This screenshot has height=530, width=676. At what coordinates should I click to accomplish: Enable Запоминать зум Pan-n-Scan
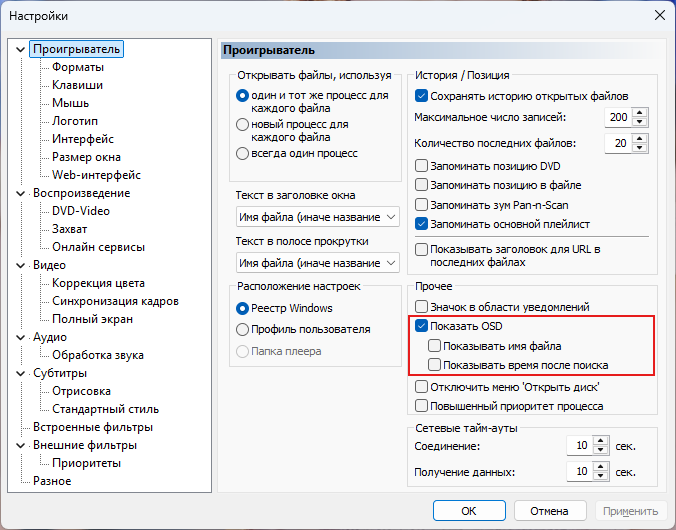click(x=421, y=205)
